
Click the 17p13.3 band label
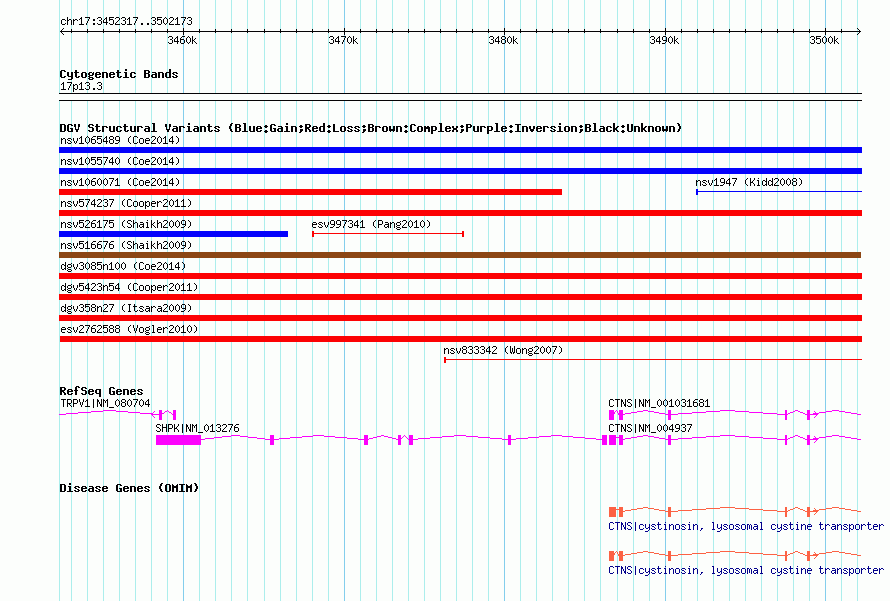[81, 86]
